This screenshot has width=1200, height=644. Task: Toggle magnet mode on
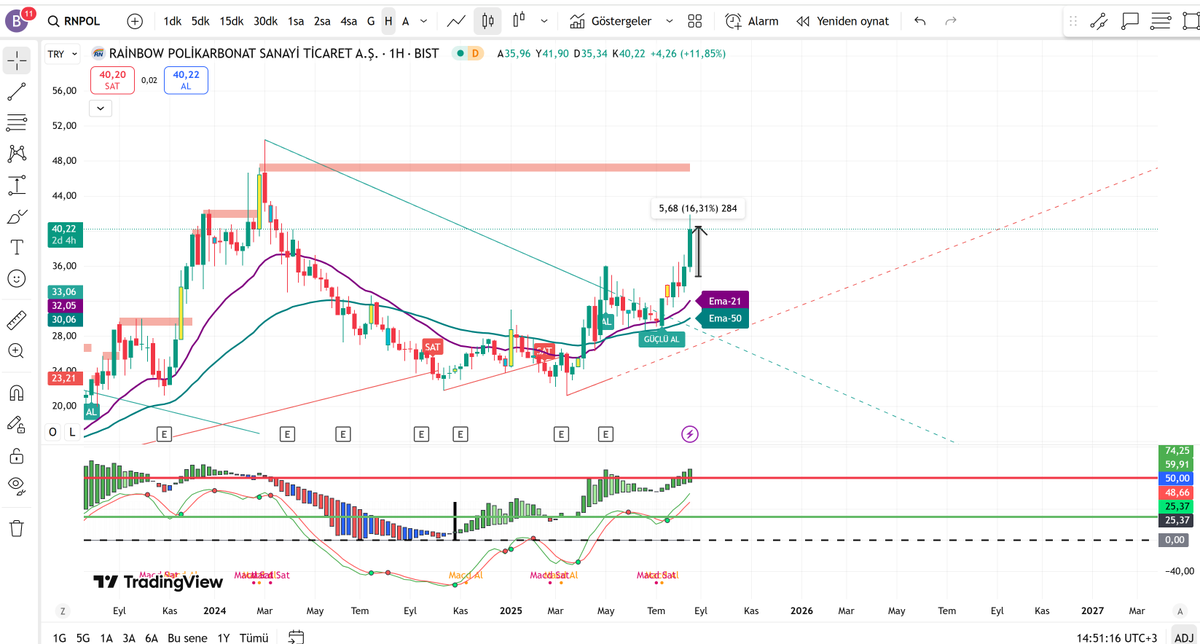click(x=17, y=393)
